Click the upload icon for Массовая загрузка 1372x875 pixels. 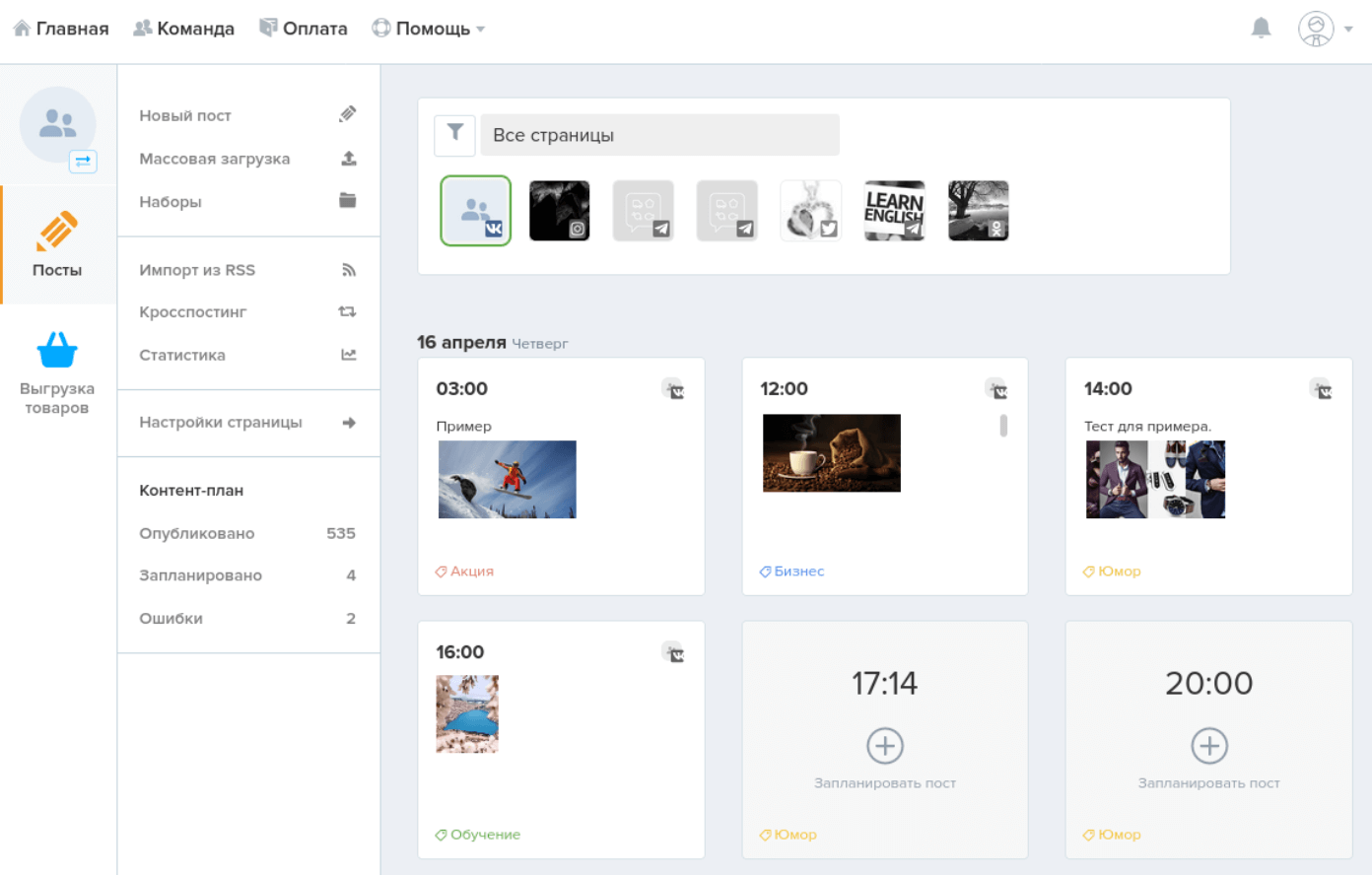[348, 158]
